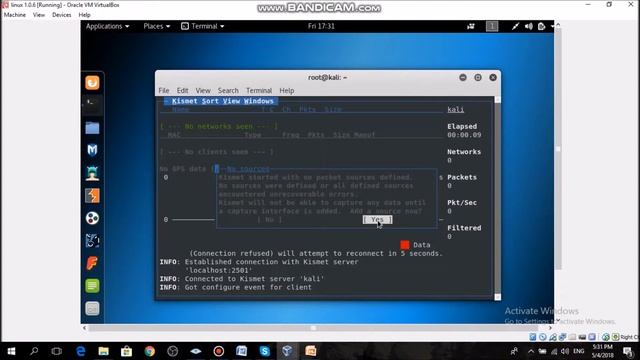
Task: Click No in the No sources dialog
Action: click(269, 220)
